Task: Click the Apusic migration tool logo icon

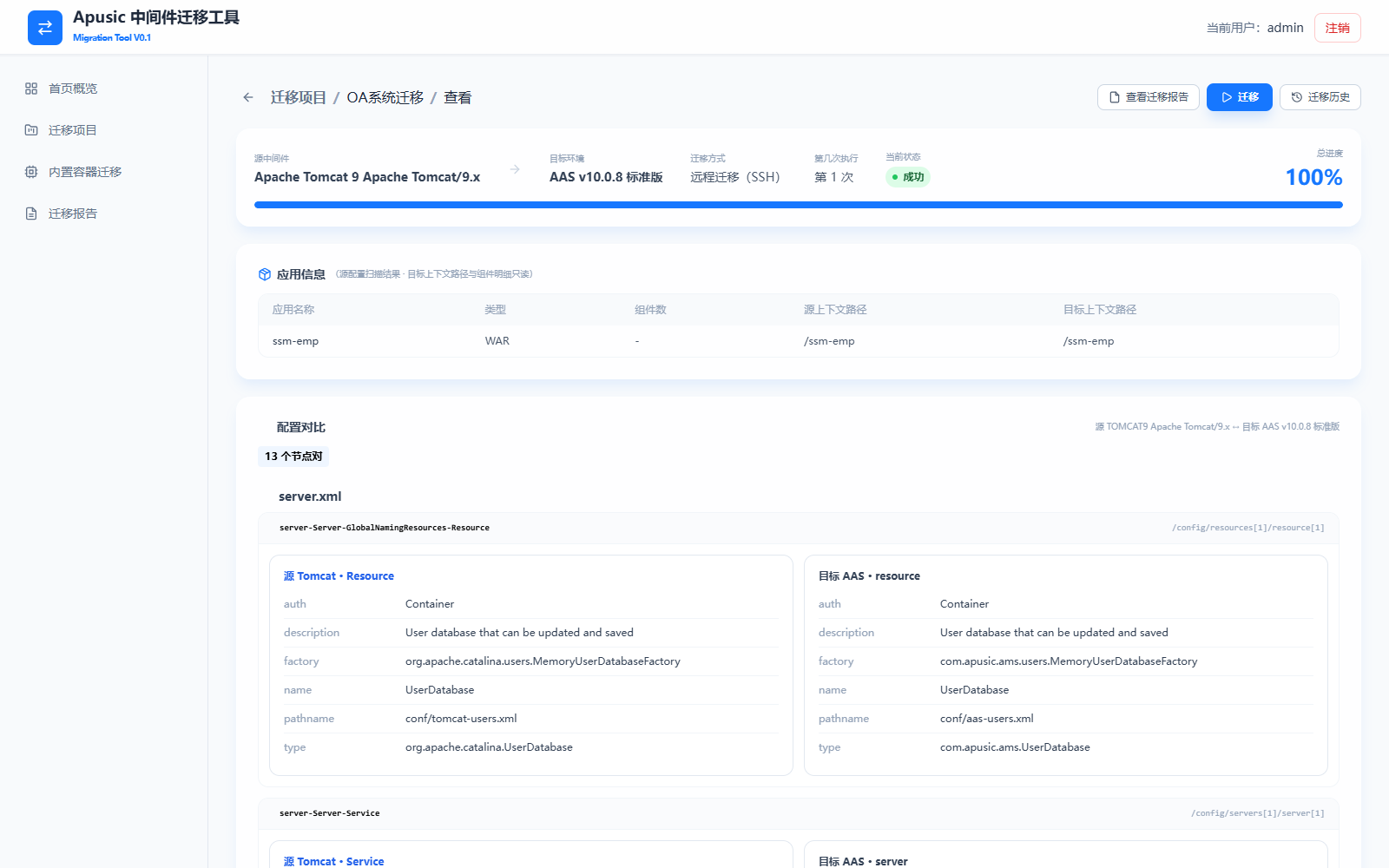Action: tap(45, 28)
